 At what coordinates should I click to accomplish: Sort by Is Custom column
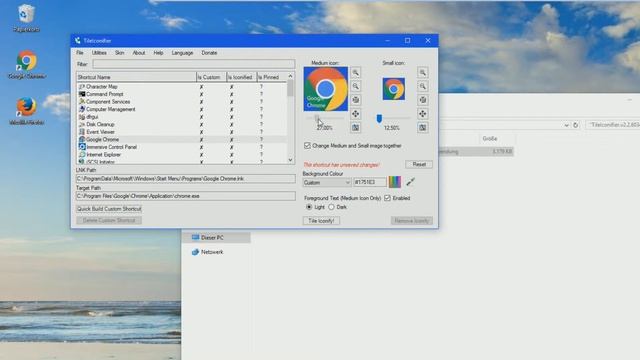click(211, 77)
